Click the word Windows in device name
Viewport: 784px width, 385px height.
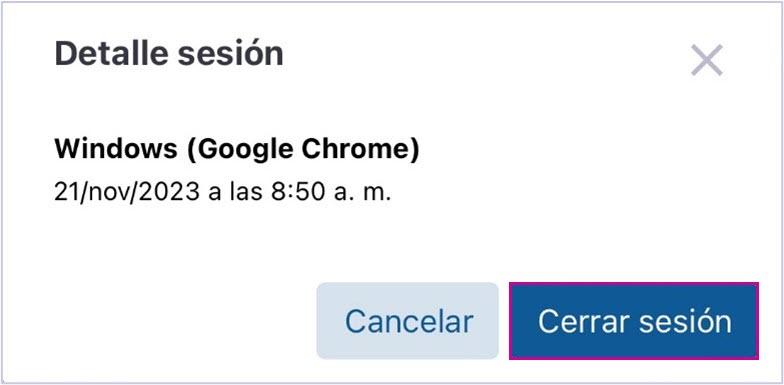coord(116,149)
